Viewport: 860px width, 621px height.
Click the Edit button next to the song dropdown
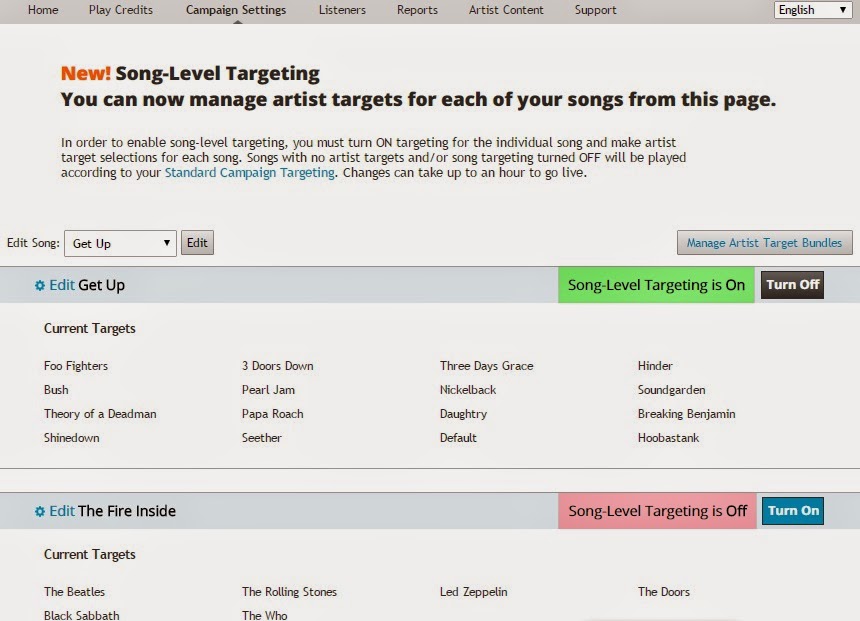197,242
